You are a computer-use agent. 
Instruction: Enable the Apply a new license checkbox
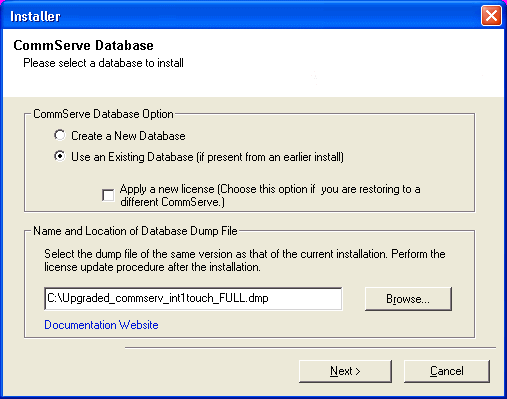(x=108, y=195)
